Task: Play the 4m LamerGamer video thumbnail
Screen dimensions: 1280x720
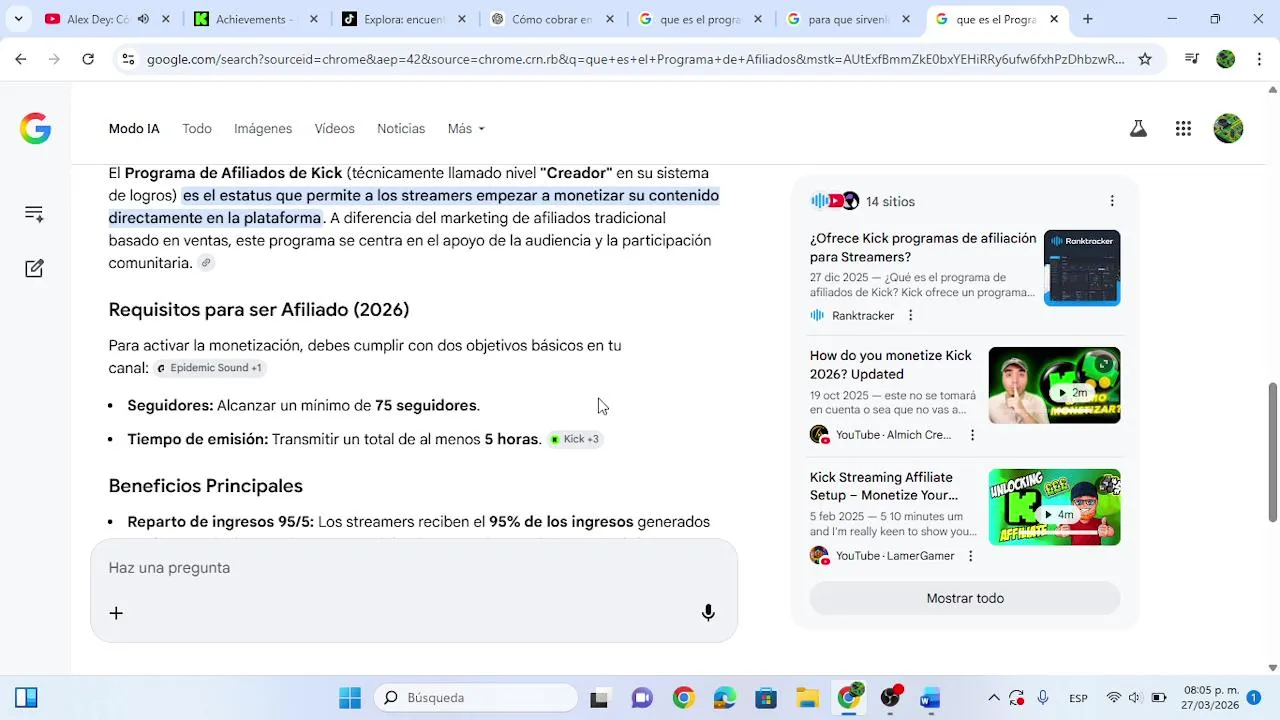Action: (x=1055, y=507)
